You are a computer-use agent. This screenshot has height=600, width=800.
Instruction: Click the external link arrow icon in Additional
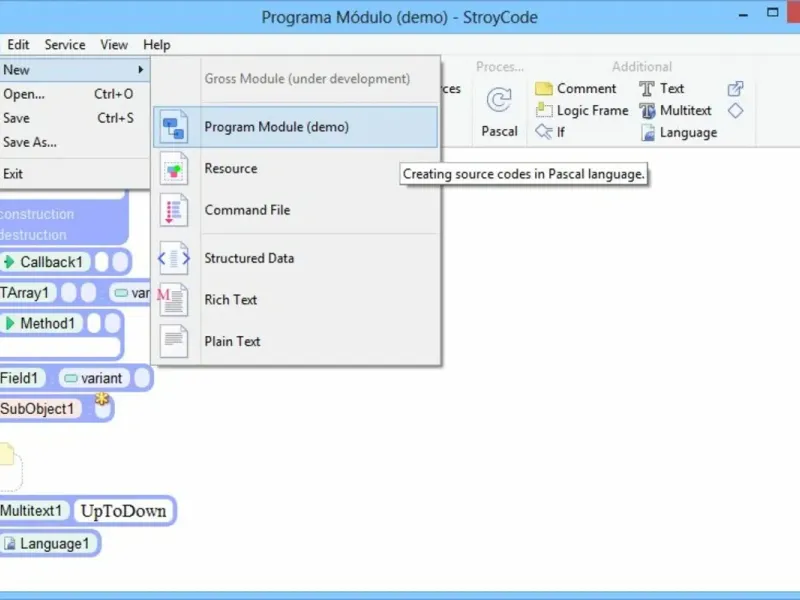[x=735, y=88]
